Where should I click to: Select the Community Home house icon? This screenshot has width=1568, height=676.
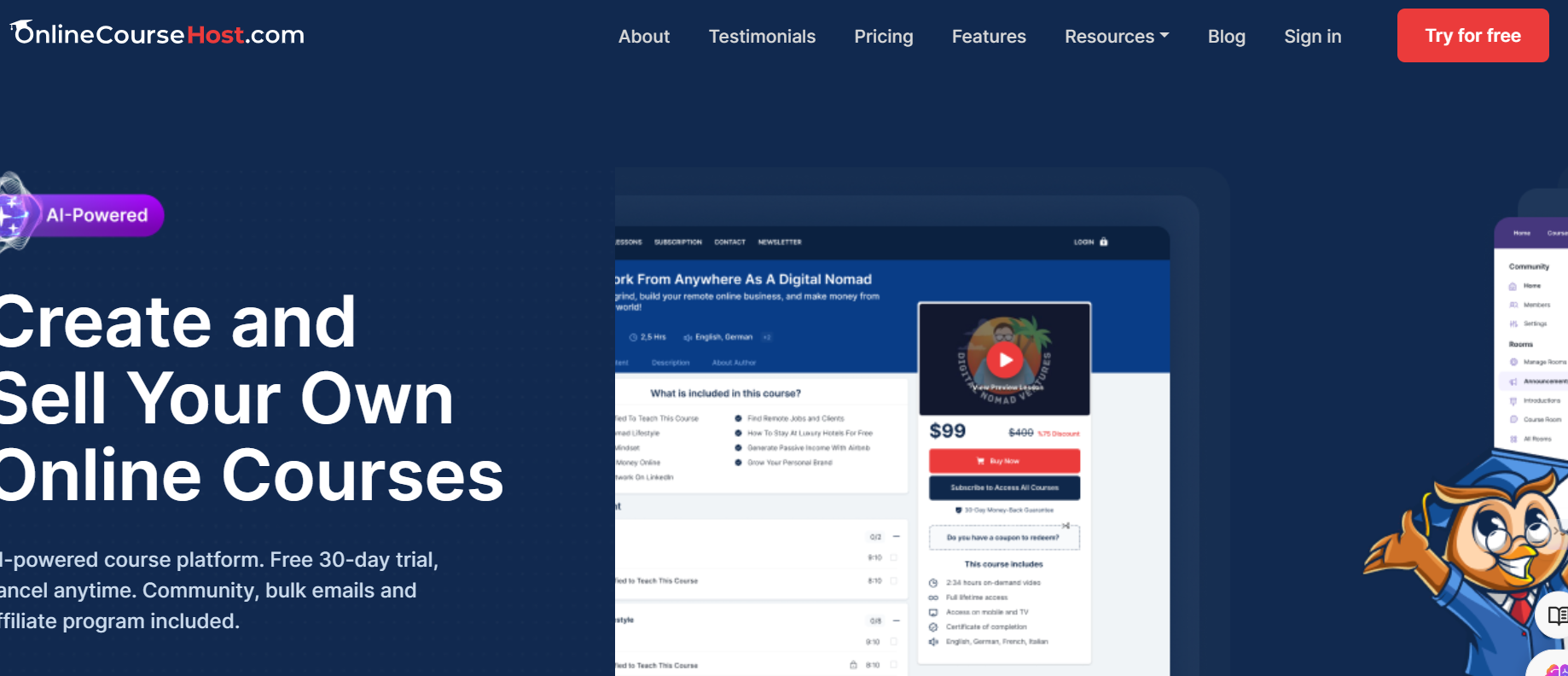tap(1513, 286)
